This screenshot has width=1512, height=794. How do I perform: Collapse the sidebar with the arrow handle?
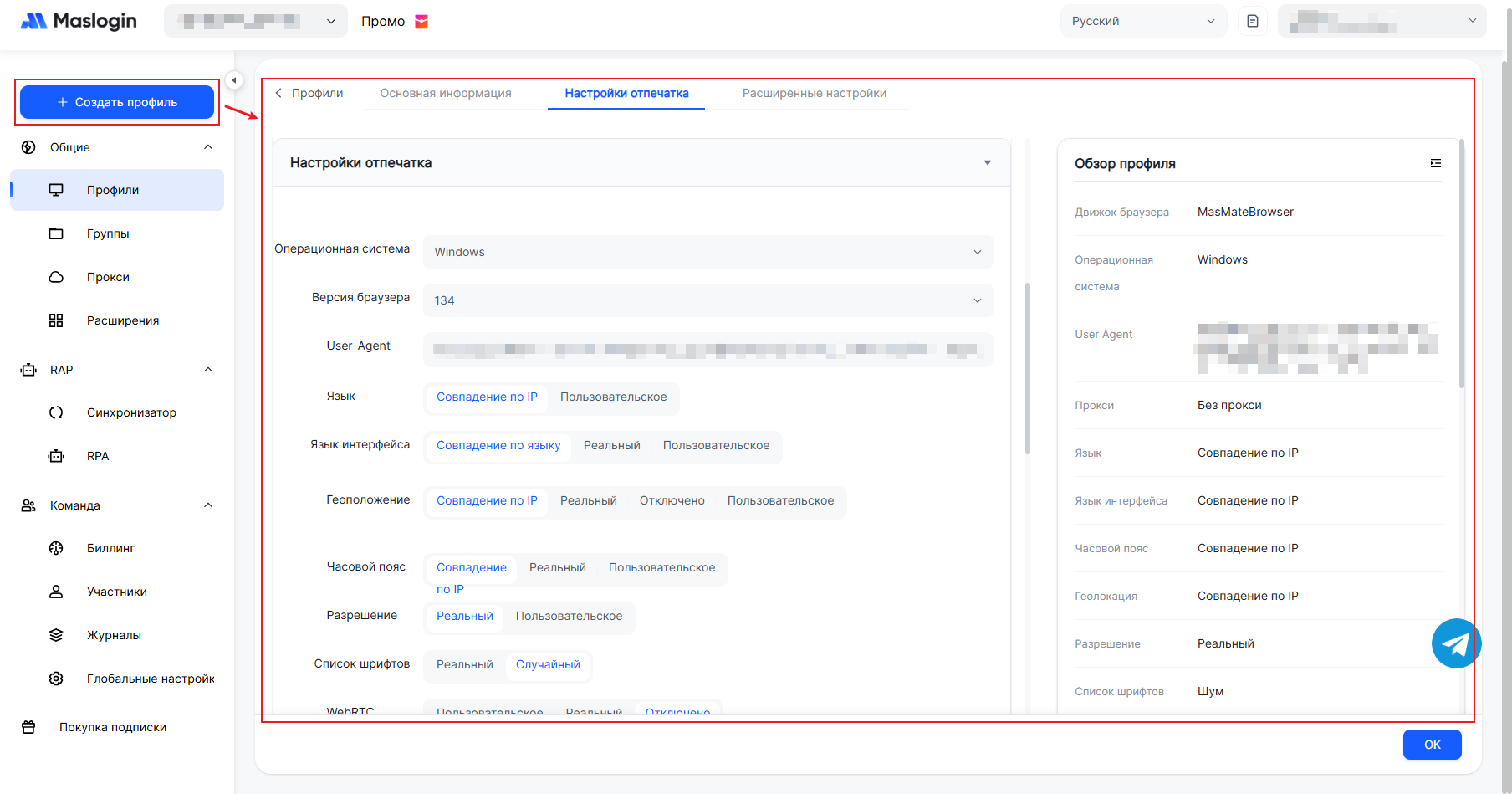234,80
